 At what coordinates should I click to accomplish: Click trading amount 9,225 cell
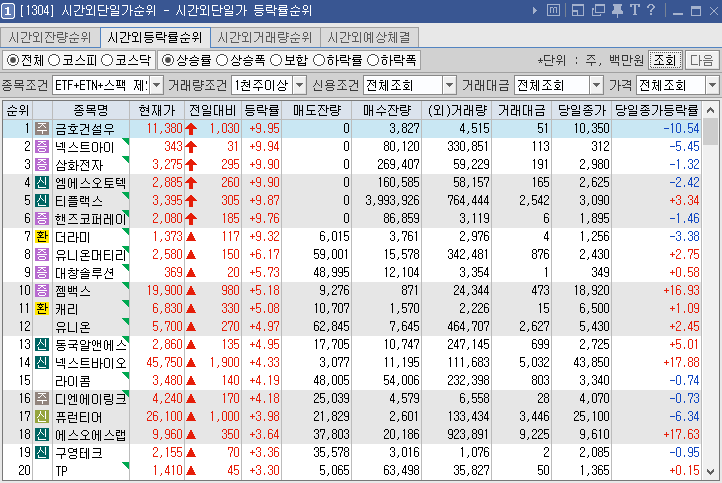coord(534,434)
